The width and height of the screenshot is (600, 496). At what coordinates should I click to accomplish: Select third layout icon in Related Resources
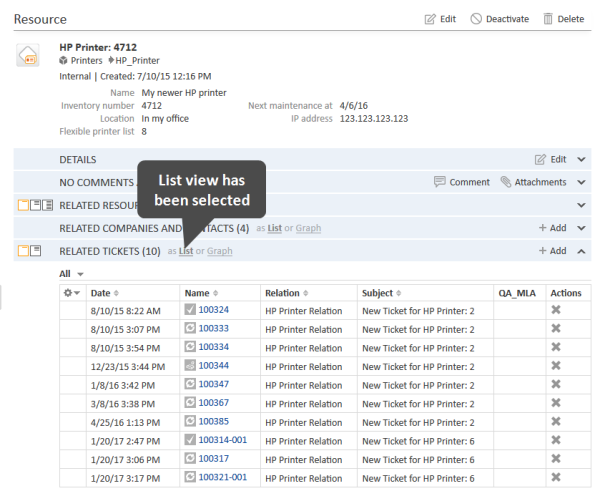coord(48,205)
